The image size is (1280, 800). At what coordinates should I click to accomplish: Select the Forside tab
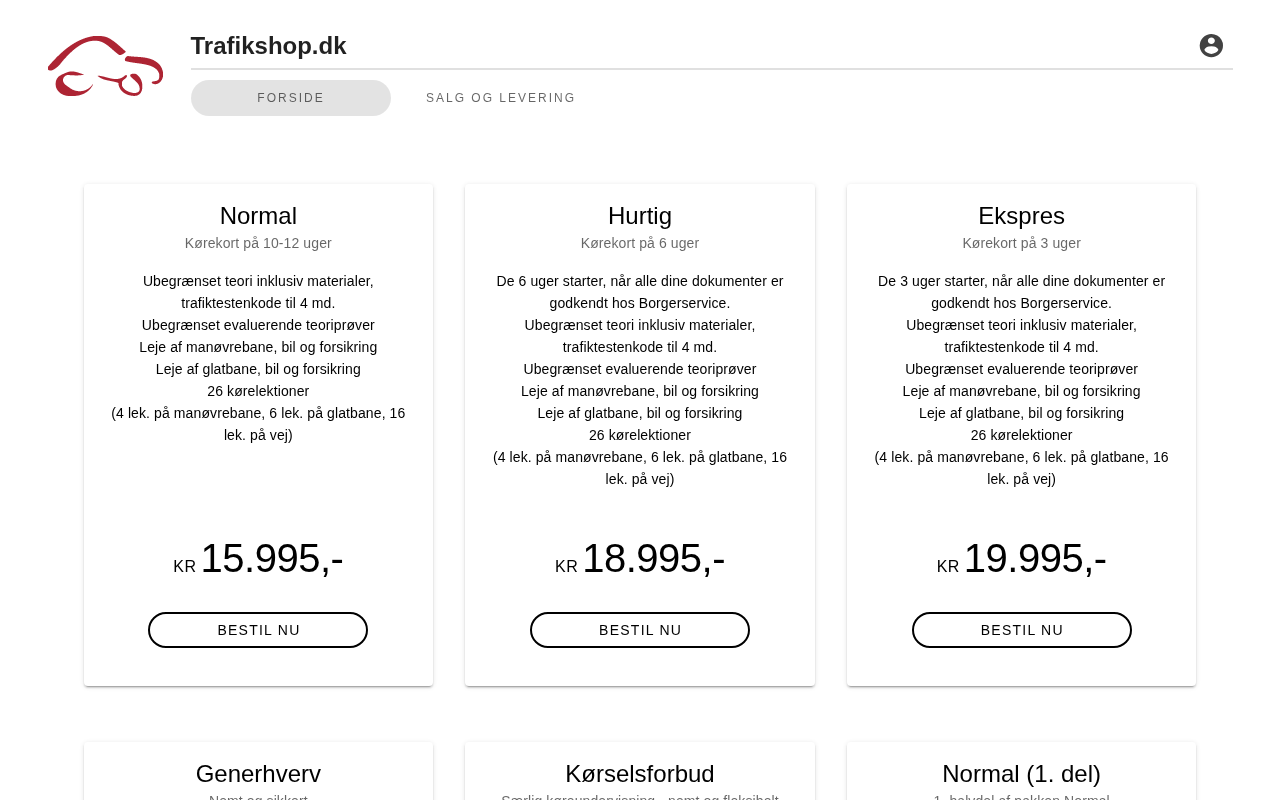(x=291, y=98)
